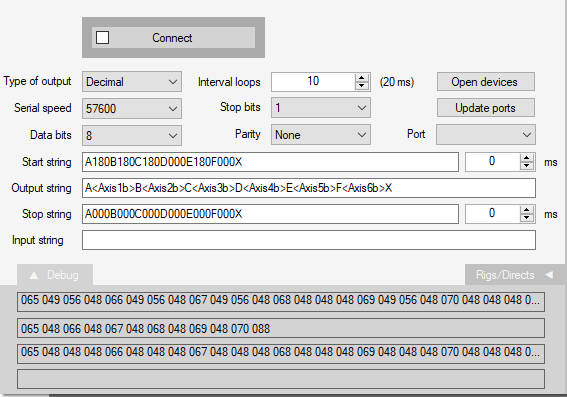Click the Serial speed label
Screen dimensions: 567x397
43,108
